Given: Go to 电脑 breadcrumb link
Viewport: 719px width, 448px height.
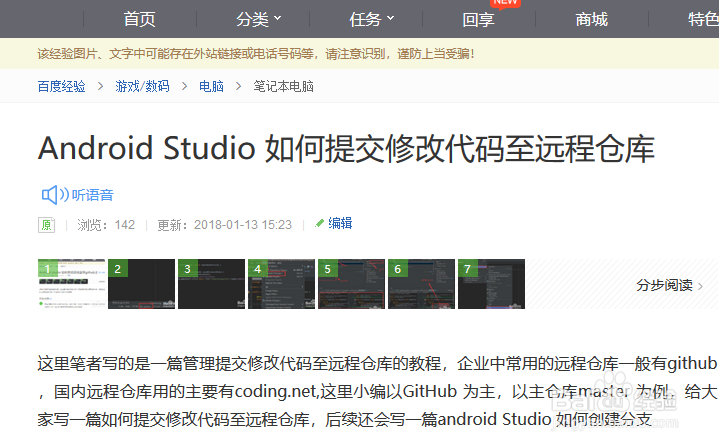Looking at the screenshot, I should tap(211, 86).
